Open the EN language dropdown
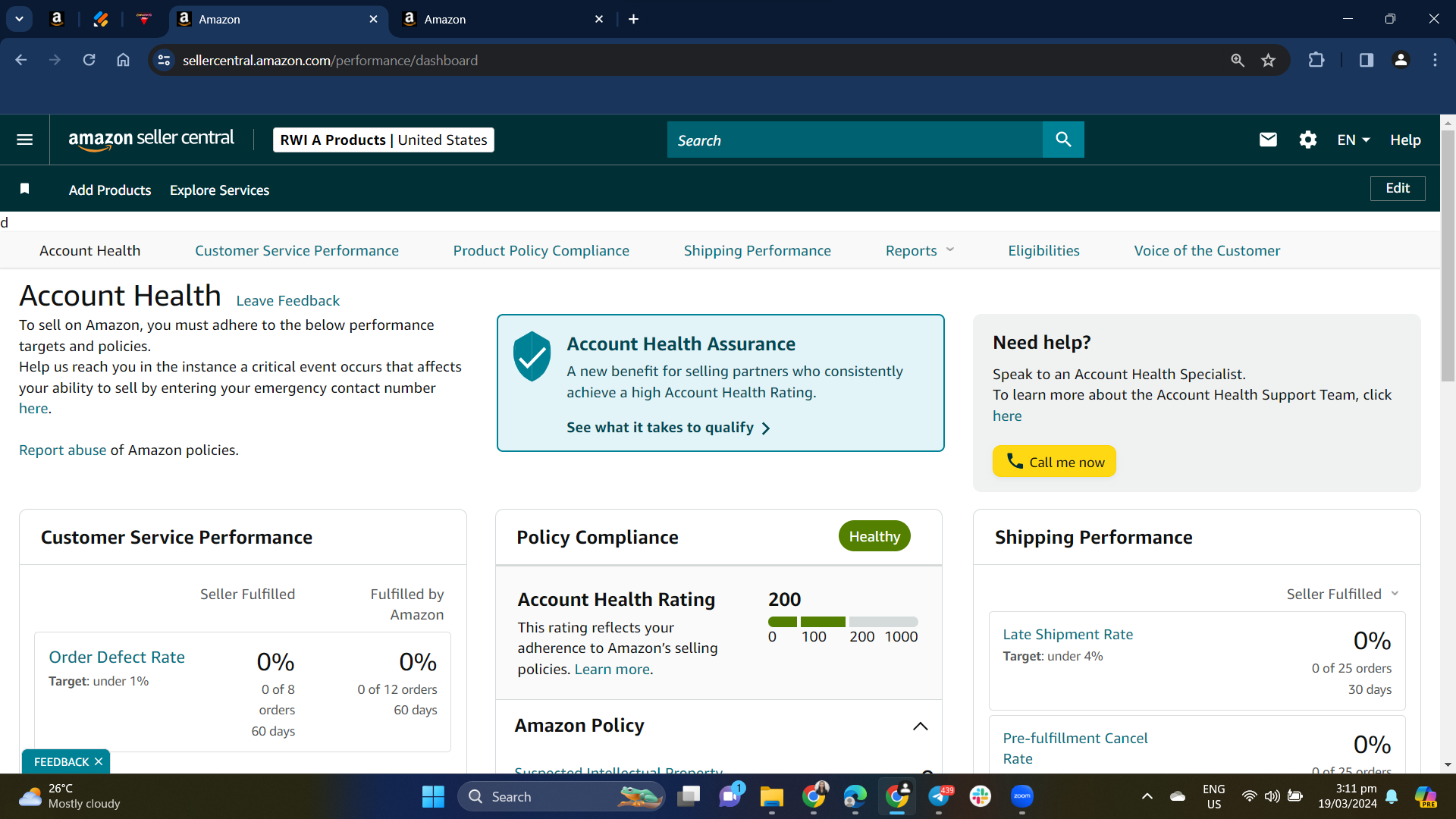This screenshot has width=1456, height=819. click(1354, 140)
